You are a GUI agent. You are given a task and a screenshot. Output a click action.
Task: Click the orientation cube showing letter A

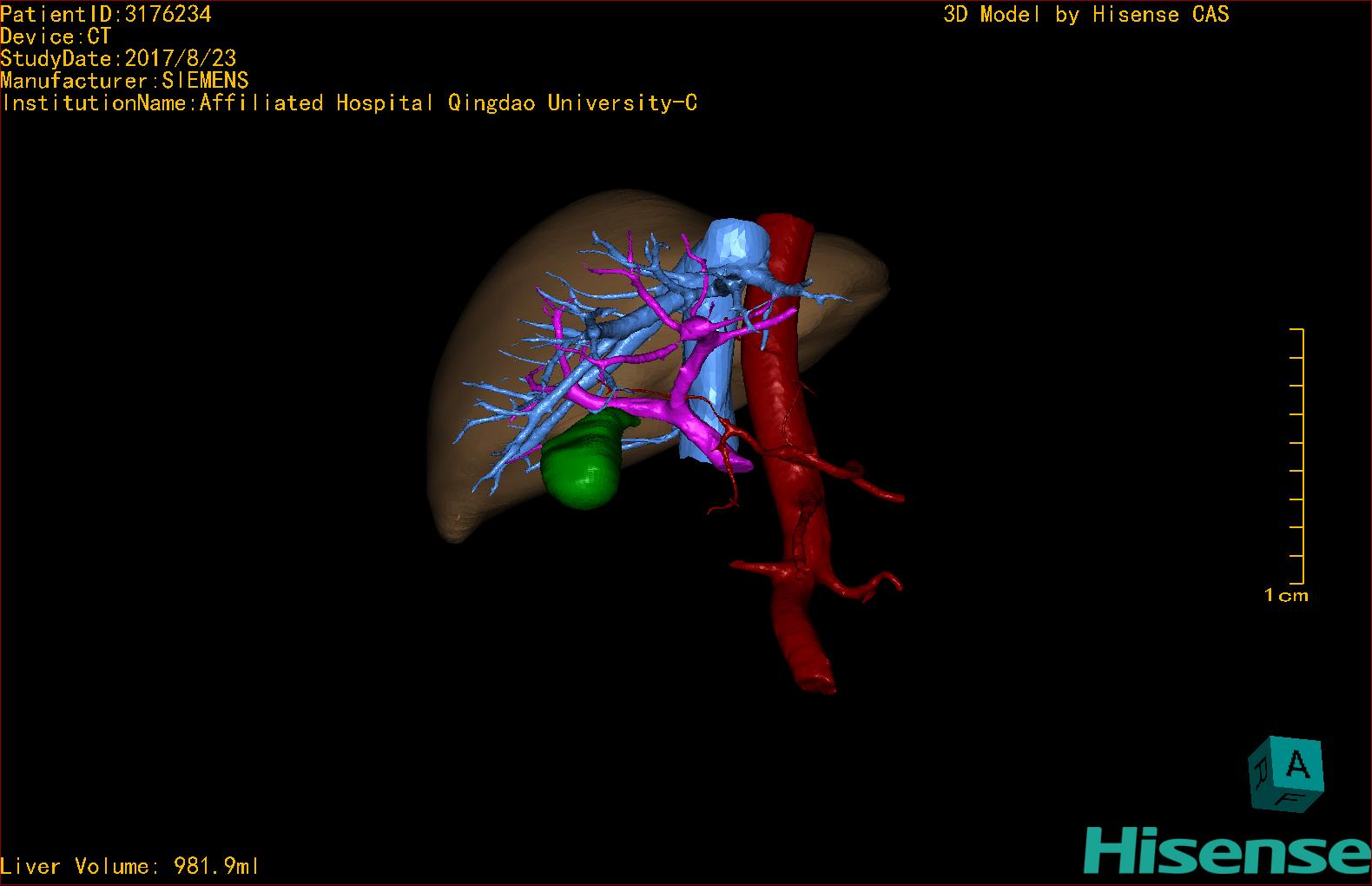pos(1286,776)
